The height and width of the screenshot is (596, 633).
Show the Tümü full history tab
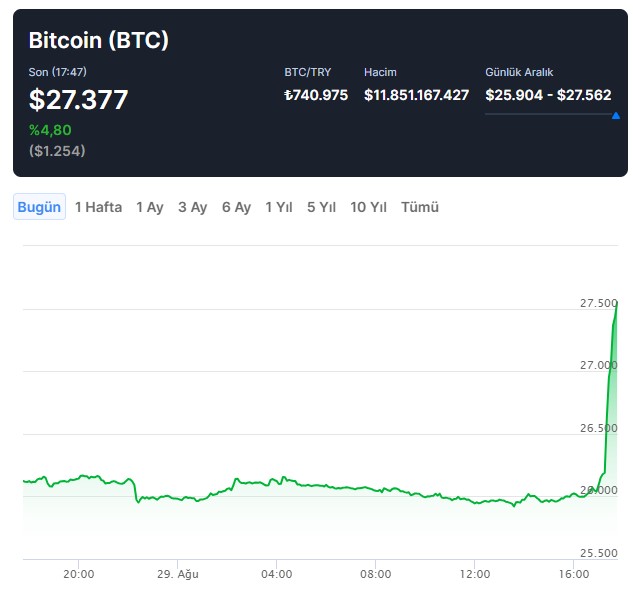point(420,207)
